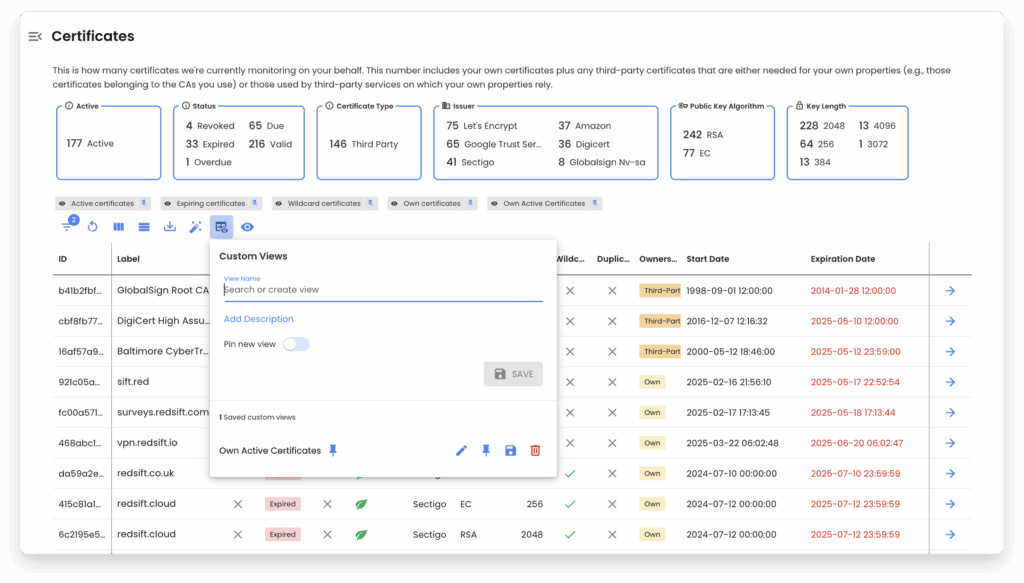Open the filter icon with badge 2
The width and height of the screenshot is (1024, 583).
click(x=67, y=227)
